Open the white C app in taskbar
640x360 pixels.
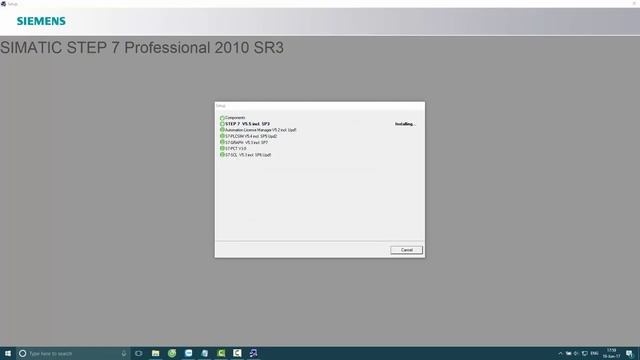237,353
